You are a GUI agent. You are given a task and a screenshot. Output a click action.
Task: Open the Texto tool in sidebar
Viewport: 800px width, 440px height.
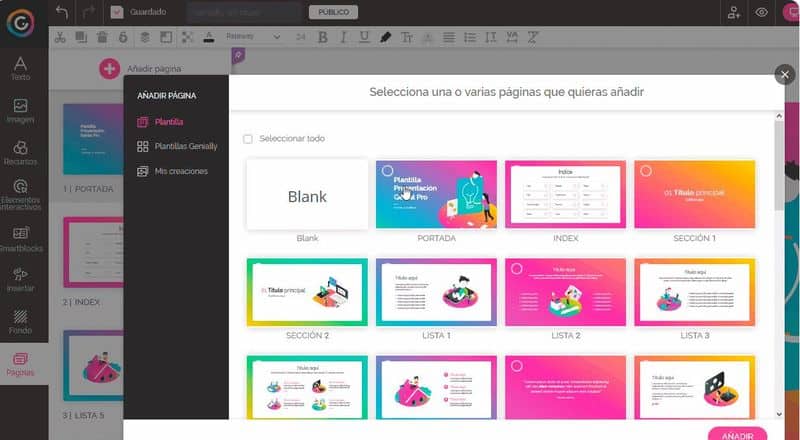click(20, 68)
